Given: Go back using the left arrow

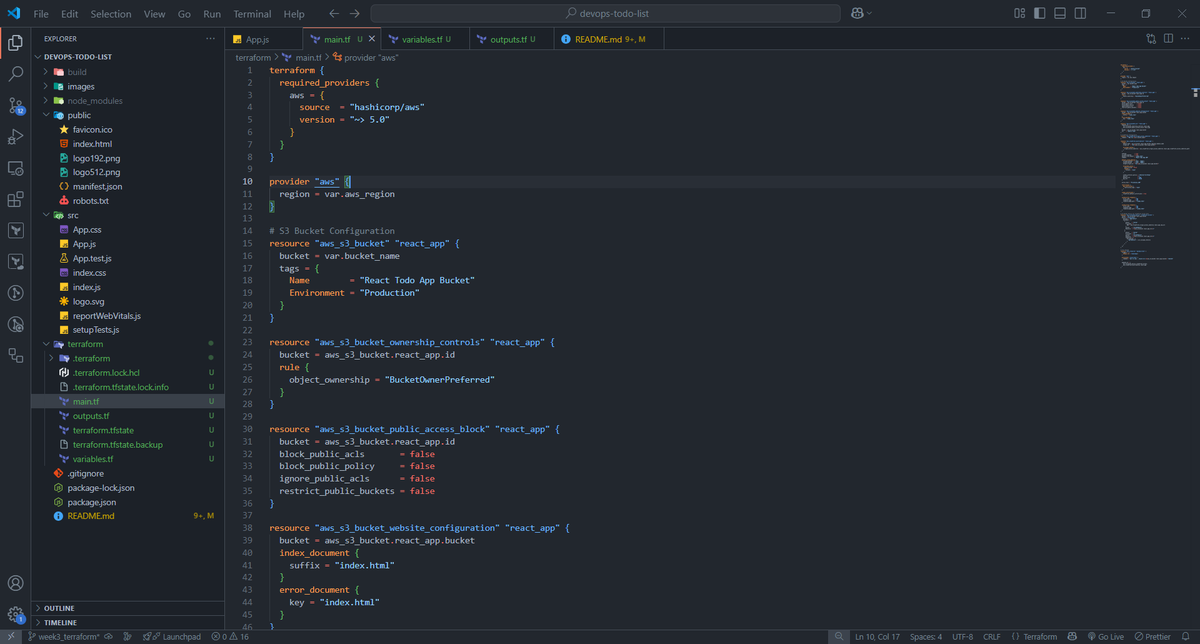Looking at the screenshot, I should (333, 14).
